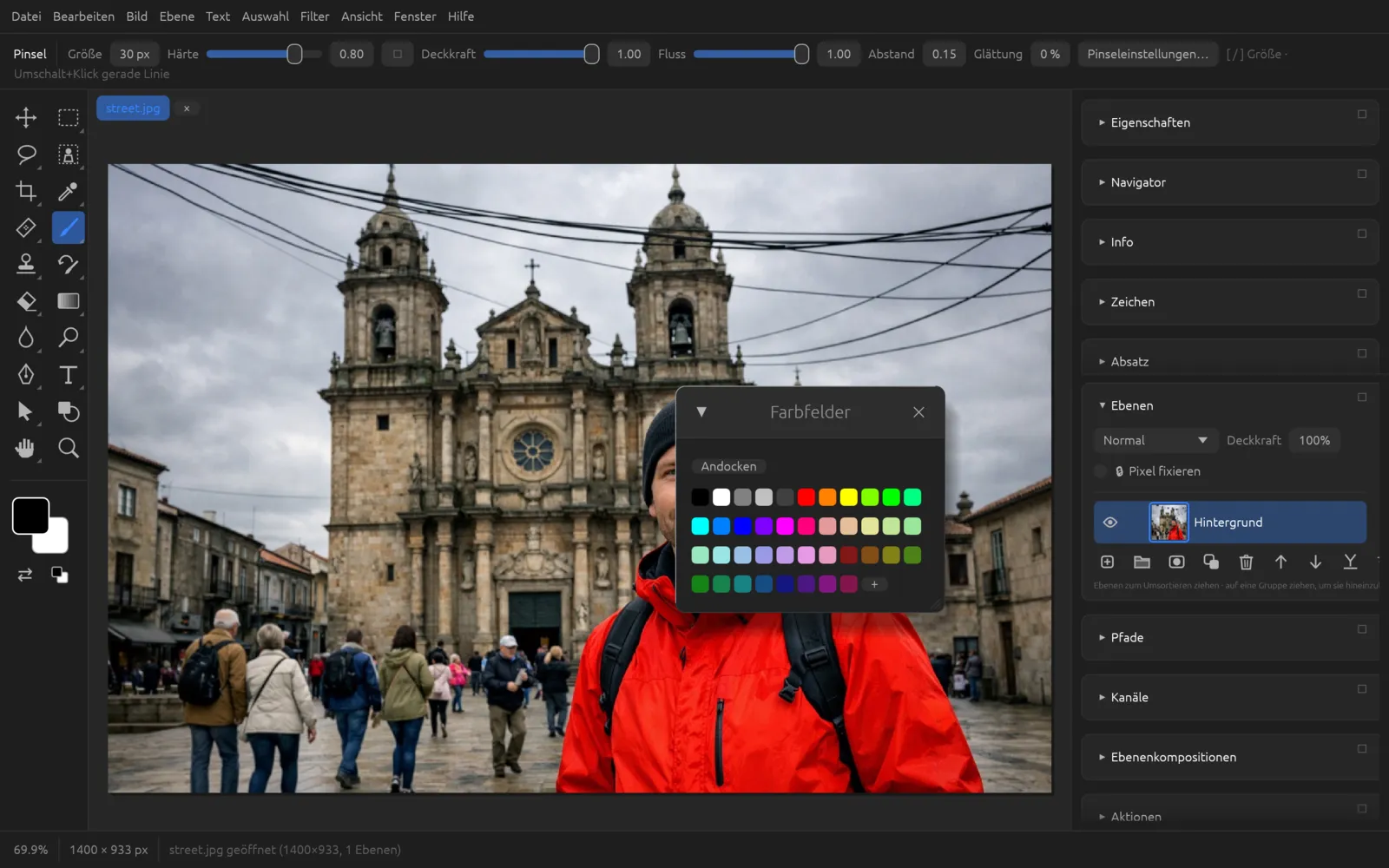Expand the Eigenschaften panel
Viewport: 1389px width, 868px height.
[x=1102, y=122]
